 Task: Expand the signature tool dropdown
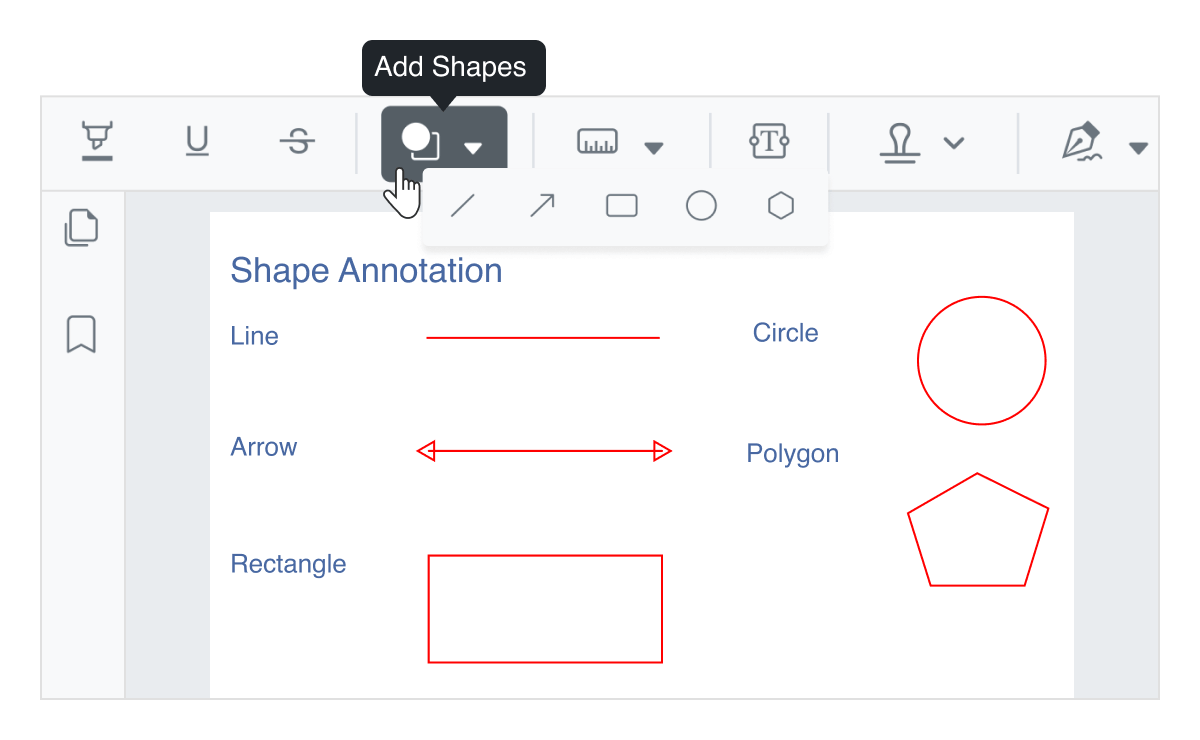[1140, 147]
